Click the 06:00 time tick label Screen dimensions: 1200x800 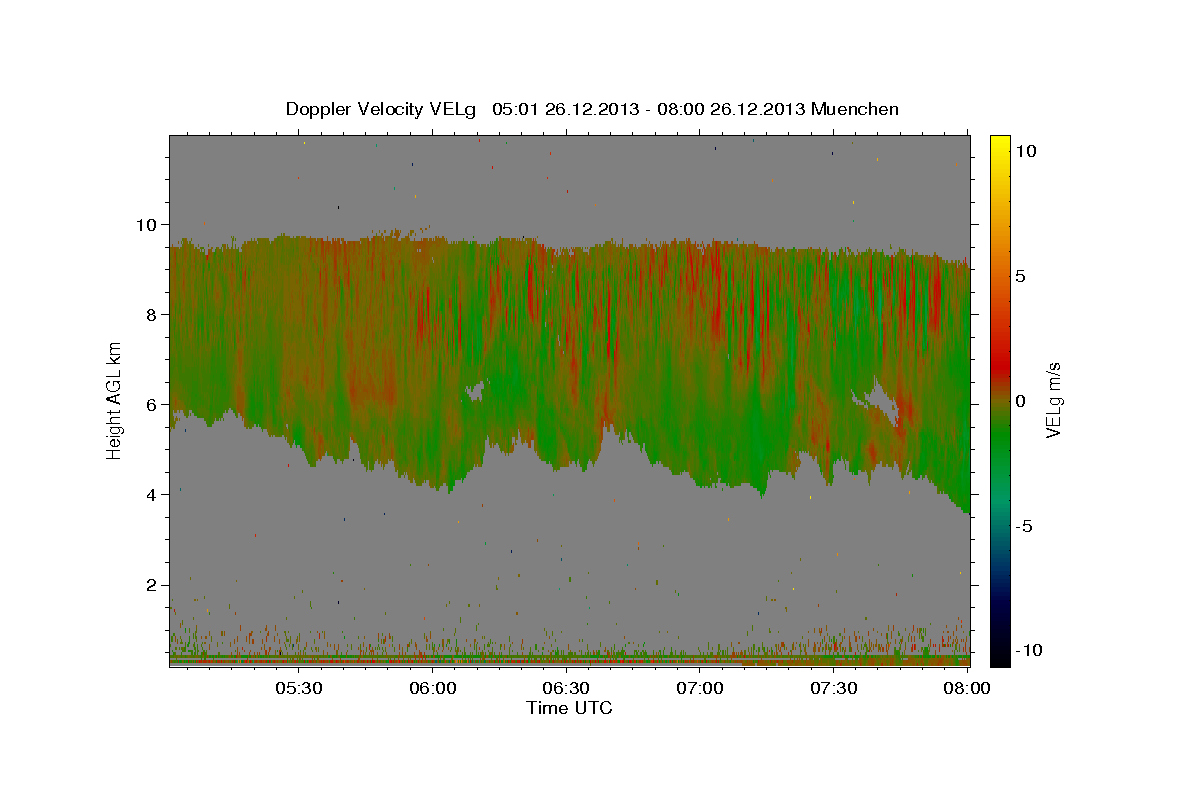433,689
